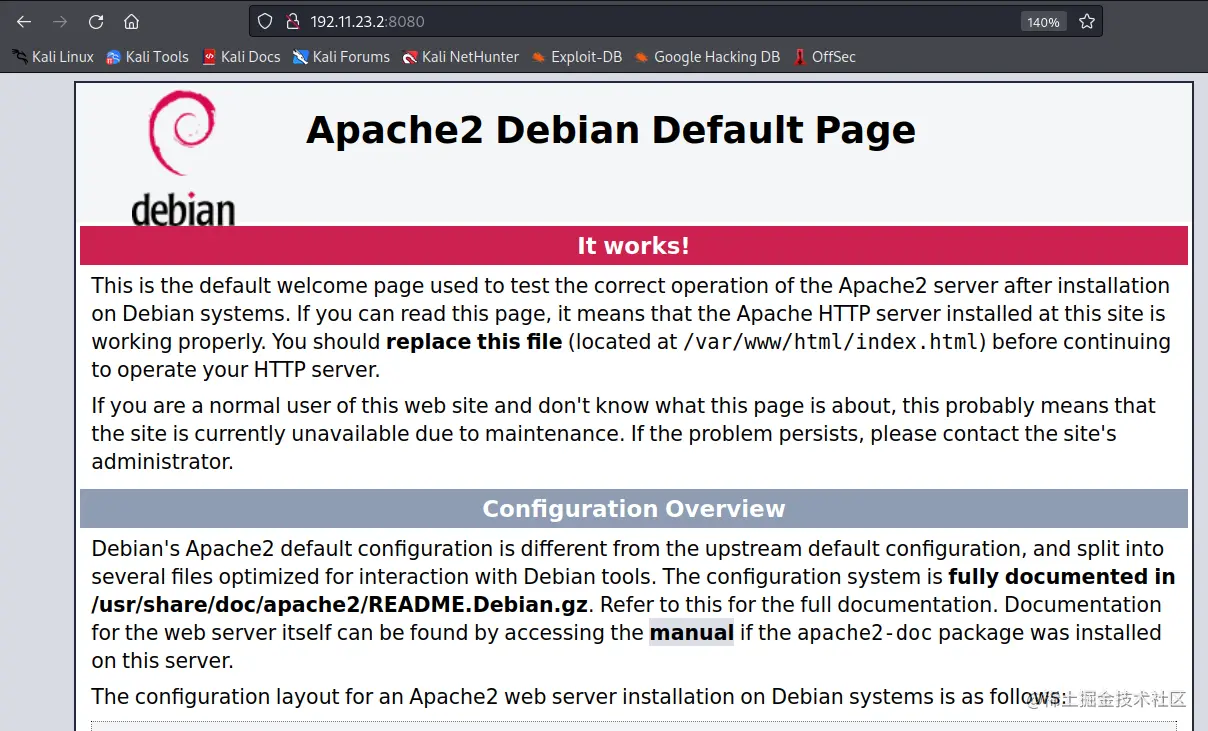Click the 140% zoom indicator
Image resolution: width=1208 pixels, height=731 pixels.
[1043, 20]
